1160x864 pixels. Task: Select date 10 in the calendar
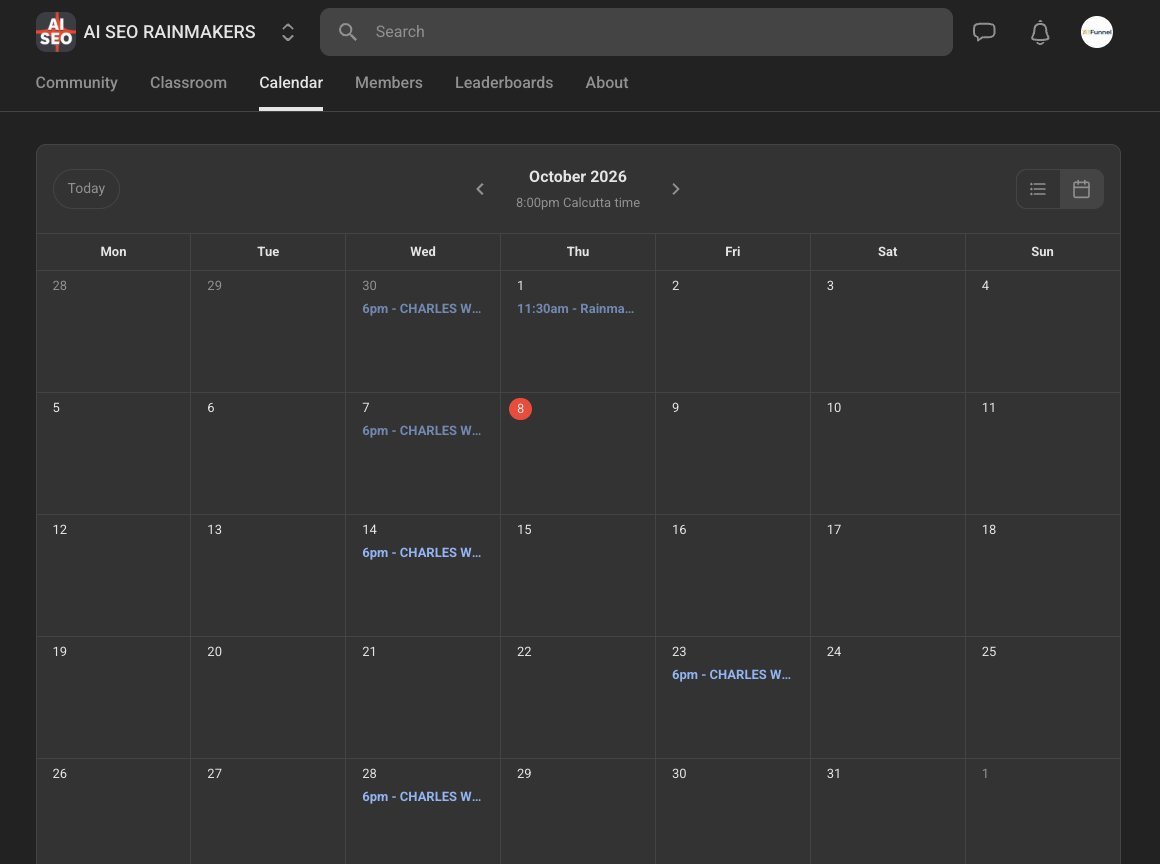pyautogui.click(x=834, y=408)
